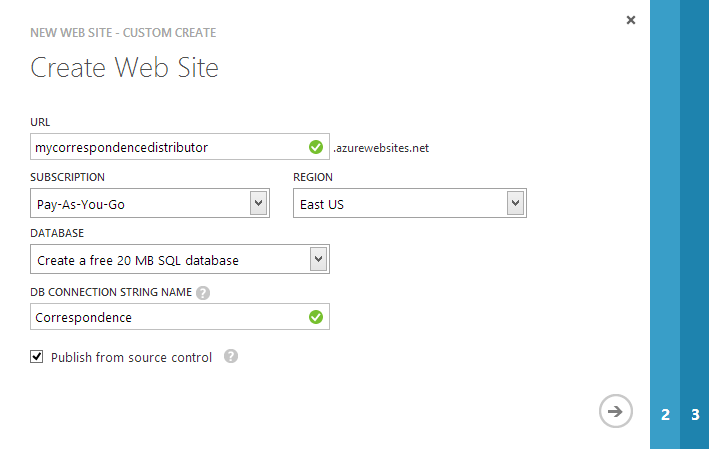Focus the DB connection string name field
The height and width of the screenshot is (449, 709).
coord(165,317)
